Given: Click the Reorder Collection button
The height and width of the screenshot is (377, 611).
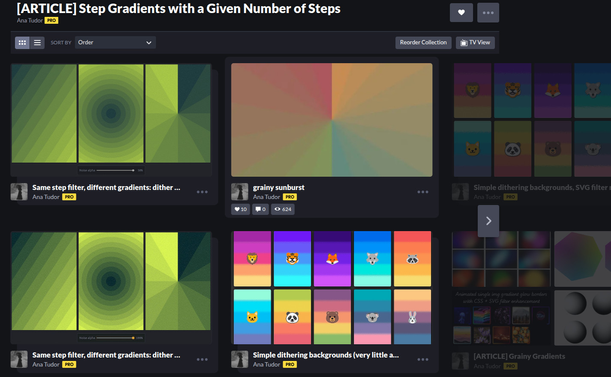Looking at the screenshot, I should tap(423, 42).
